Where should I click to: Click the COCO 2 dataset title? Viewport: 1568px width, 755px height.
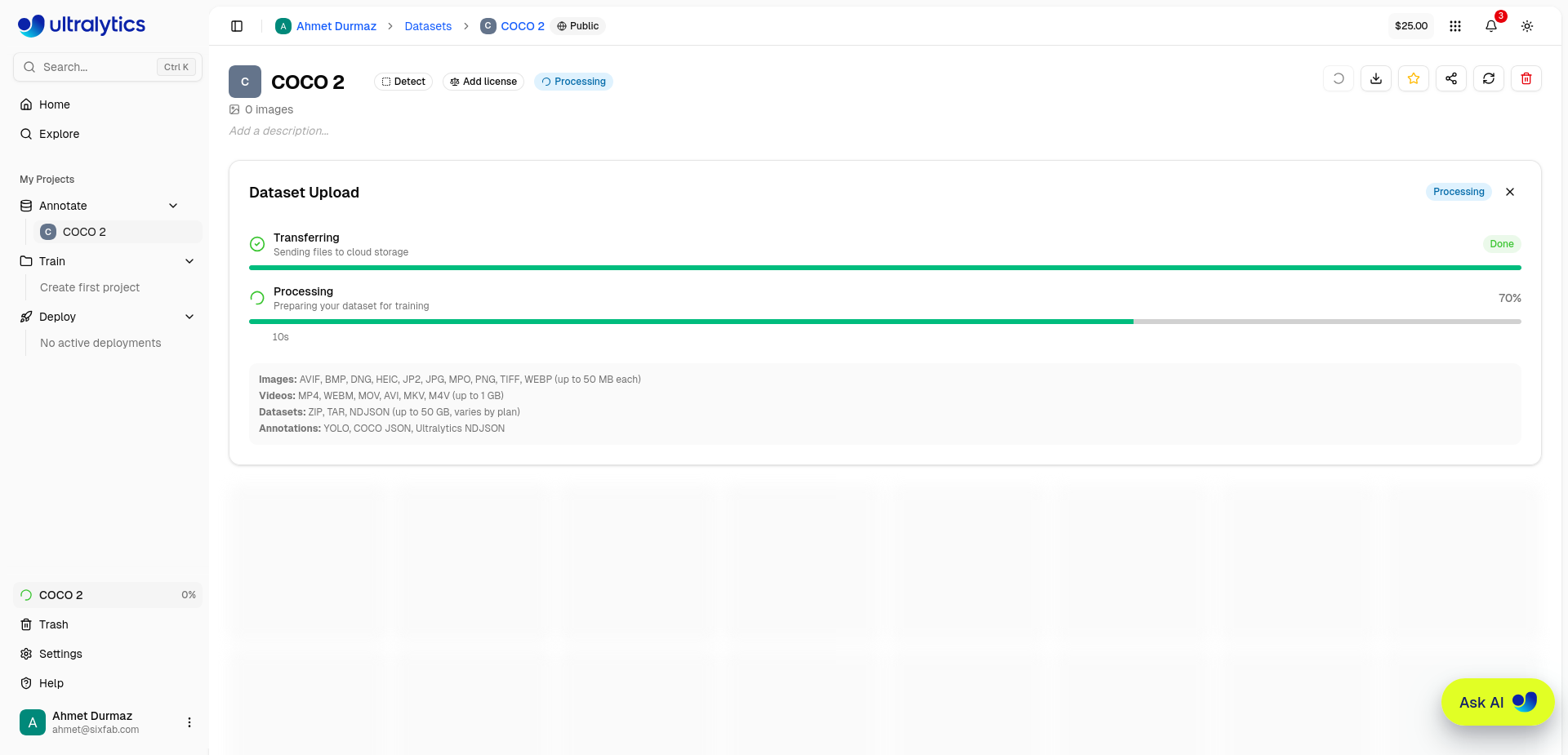click(x=308, y=82)
